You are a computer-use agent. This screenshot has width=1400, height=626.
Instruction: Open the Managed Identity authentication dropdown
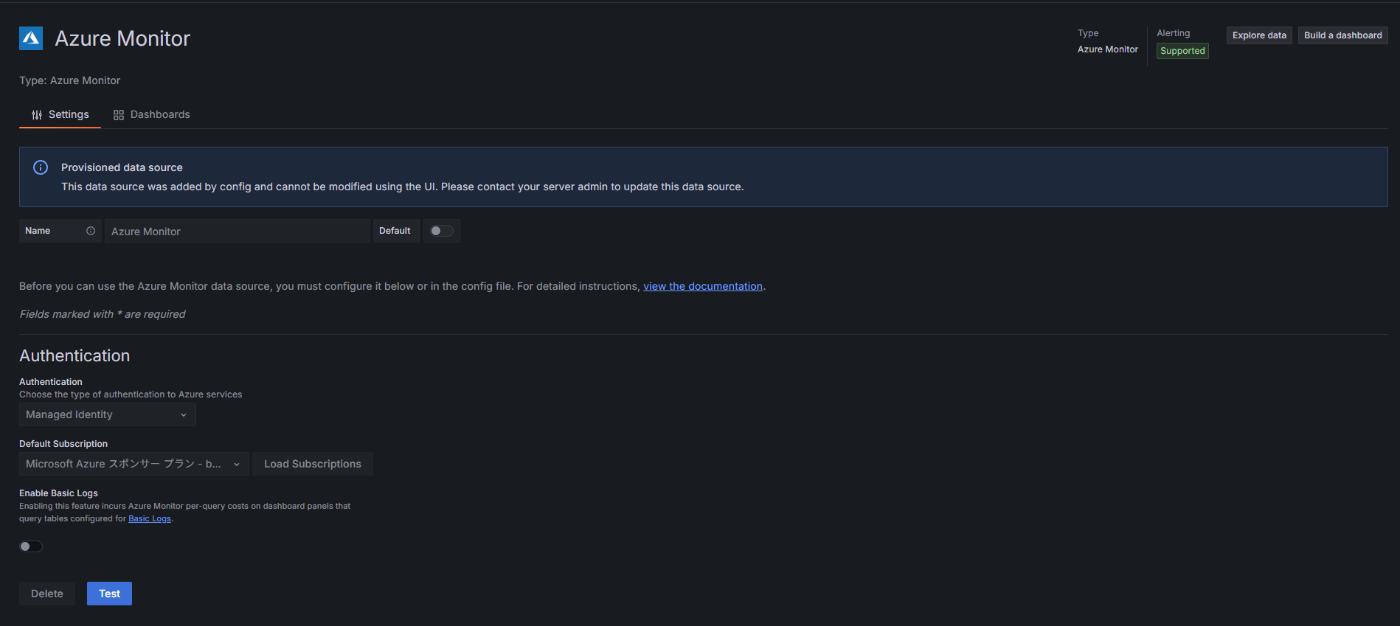pos(107,415)
